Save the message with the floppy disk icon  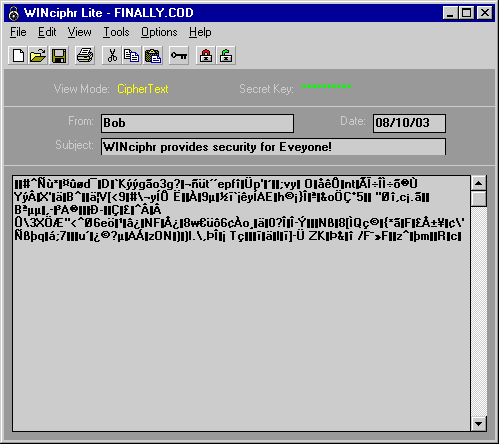point(59,56)
